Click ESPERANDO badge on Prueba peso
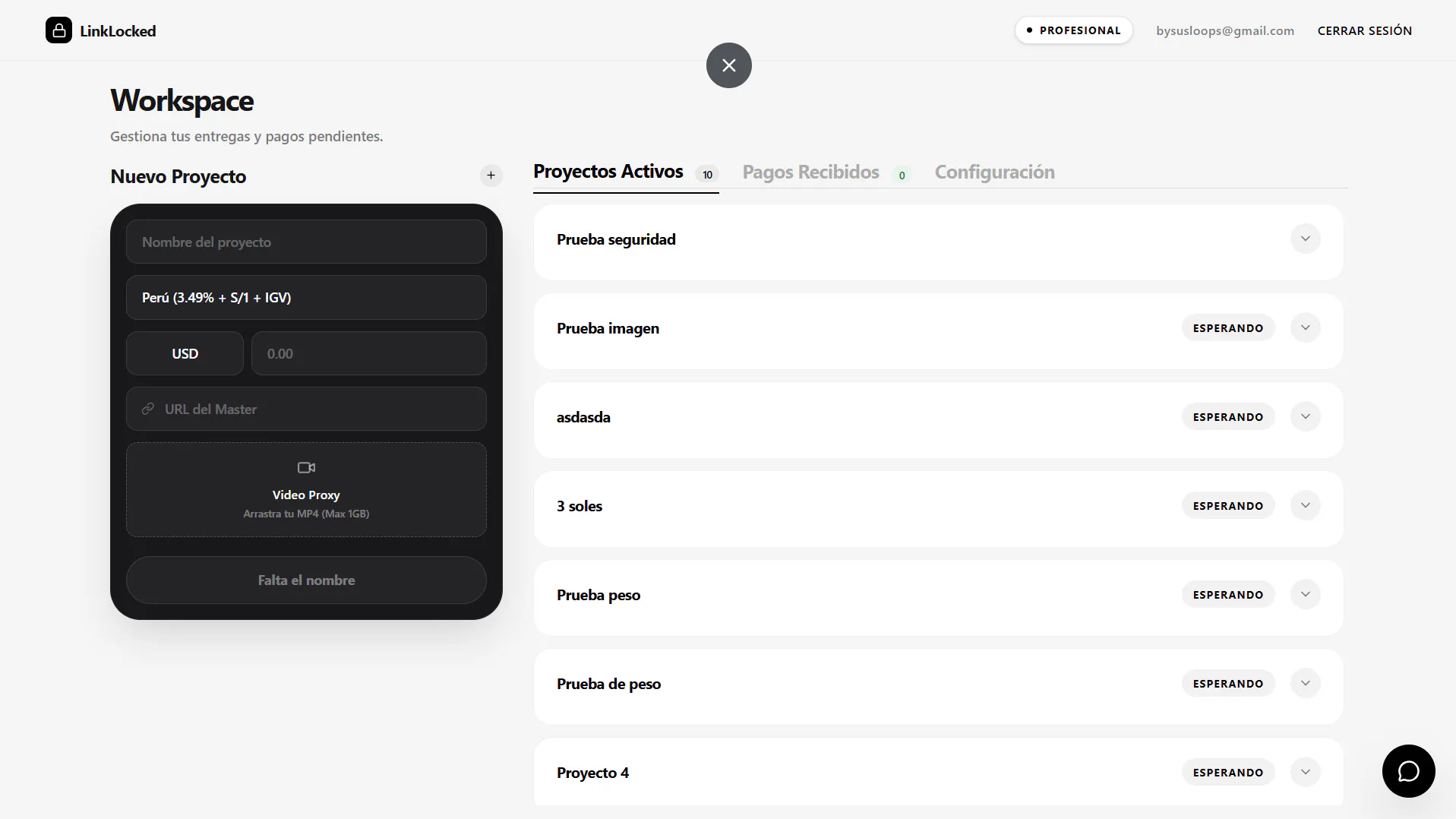This screenshot has width=1456, height=819. 1227,594
